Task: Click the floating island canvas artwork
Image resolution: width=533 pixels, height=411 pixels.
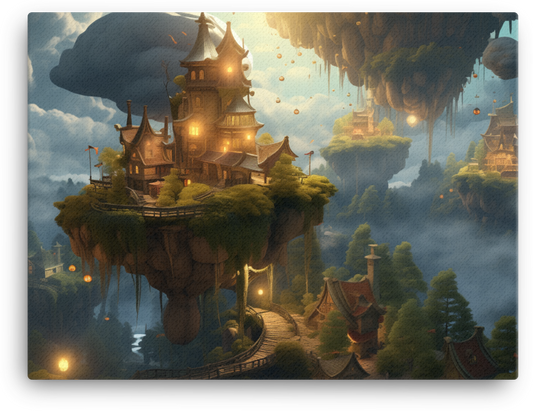Action: point(273,196)
